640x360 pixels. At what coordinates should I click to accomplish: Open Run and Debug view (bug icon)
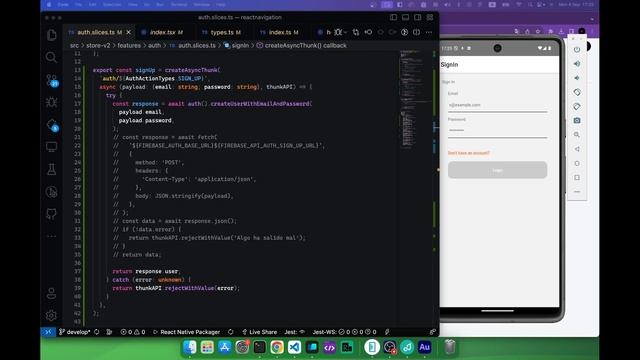[51, 102]
